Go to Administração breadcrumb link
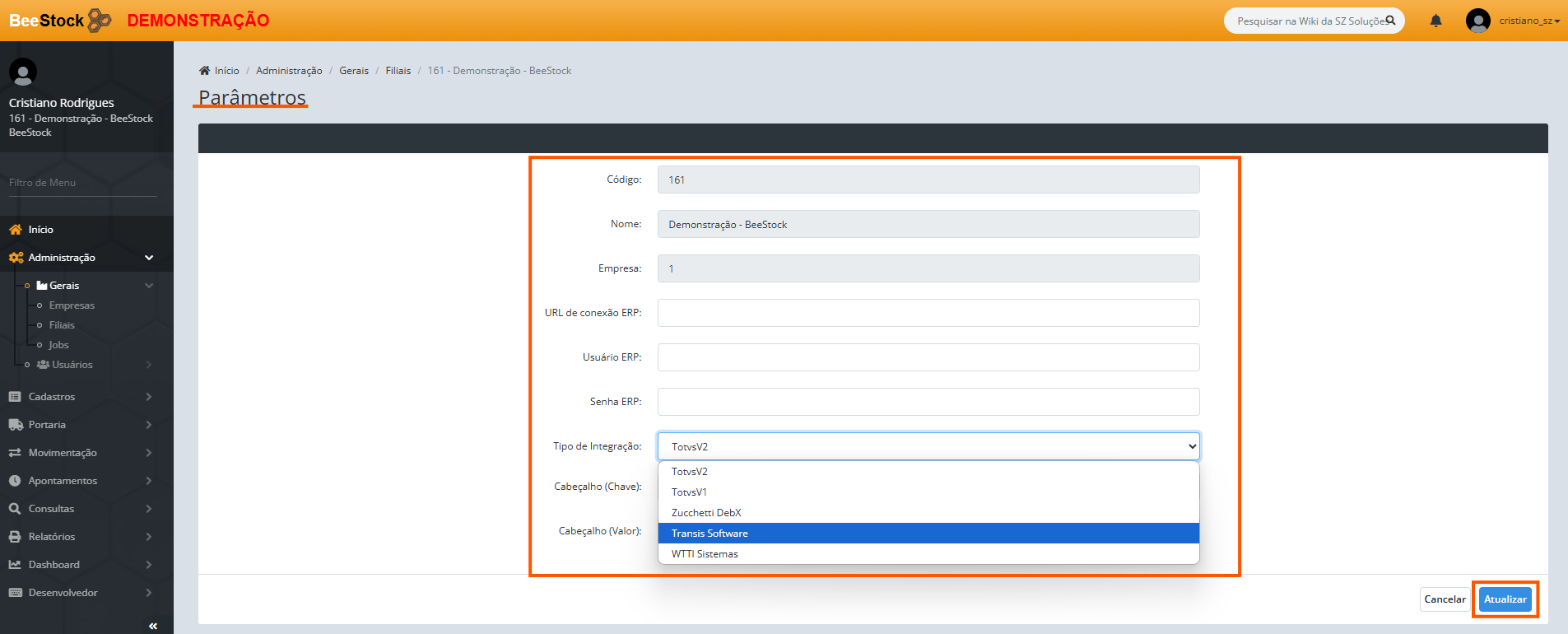The height and width of the screenshot is (634, 1568). [x=289, y=71]
